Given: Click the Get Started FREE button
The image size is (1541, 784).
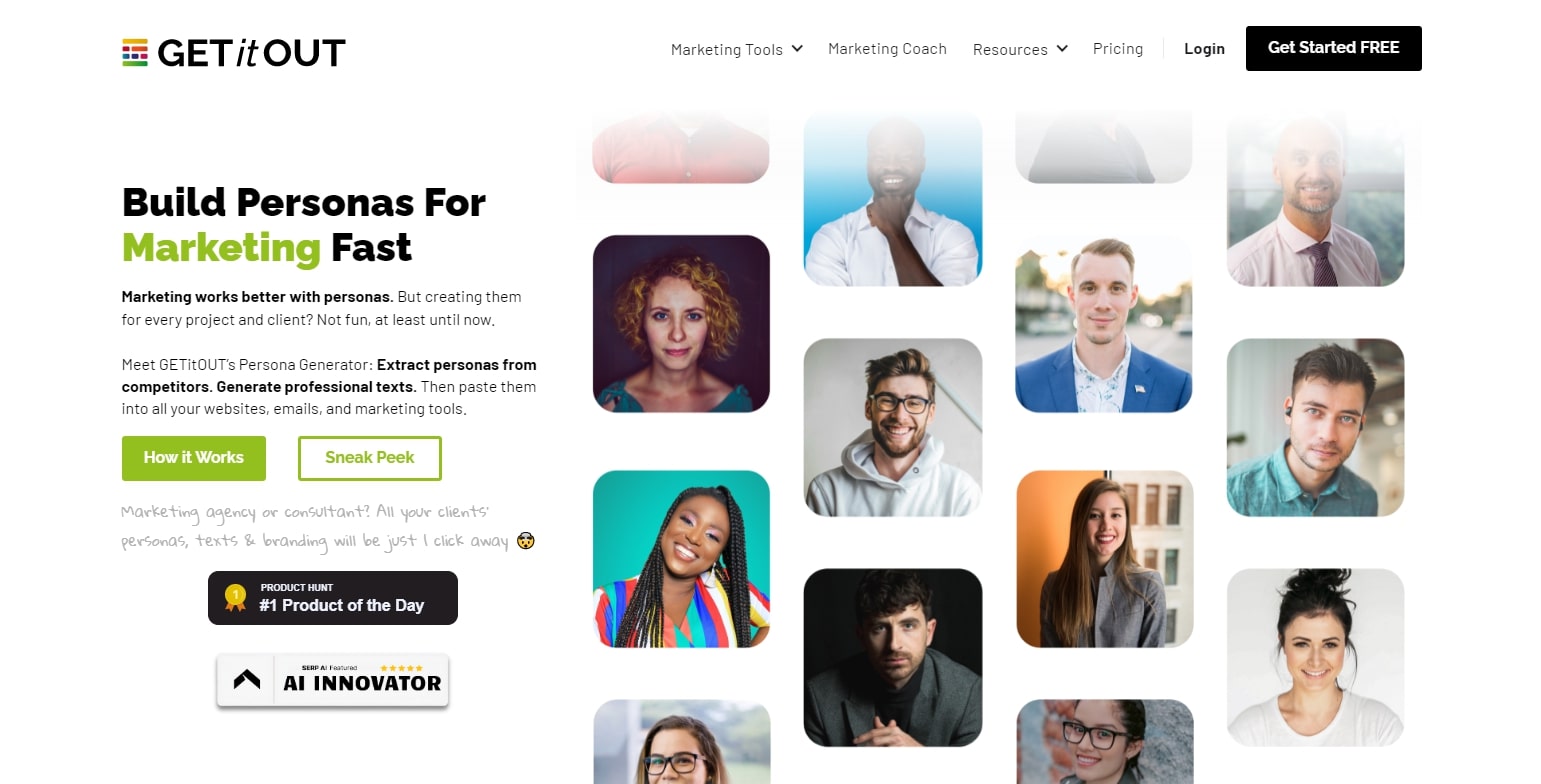Looking at the screenshot, I should click(x=1334, y=48).
